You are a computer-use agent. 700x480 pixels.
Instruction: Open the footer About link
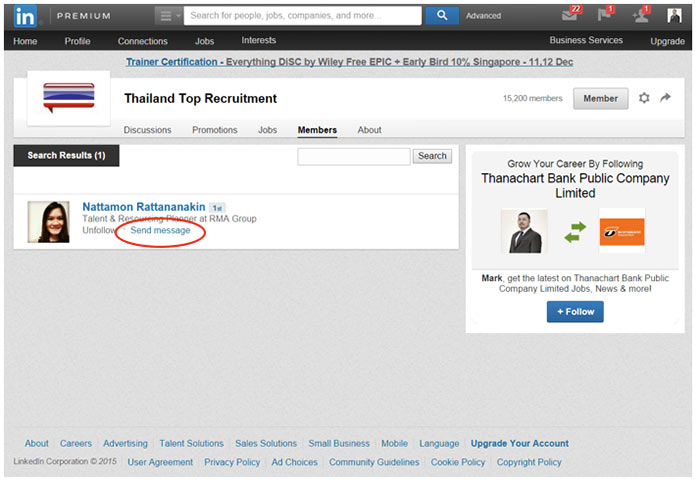coord(37,443)
